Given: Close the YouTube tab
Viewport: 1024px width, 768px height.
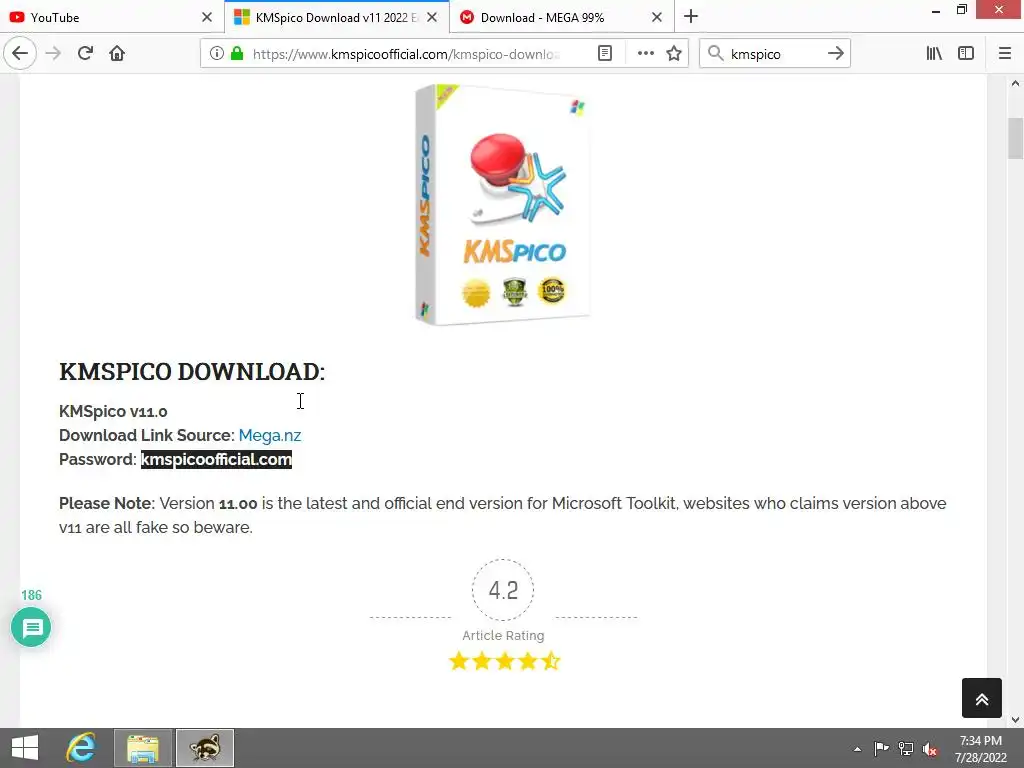Looking at the screenshot, I should pyautogui.click(x=207, y=17).
